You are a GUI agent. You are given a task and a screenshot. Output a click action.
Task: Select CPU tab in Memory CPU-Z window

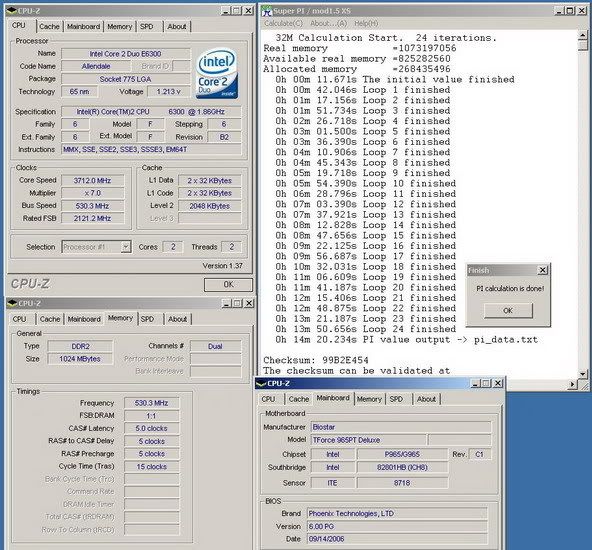pos(20,319)
